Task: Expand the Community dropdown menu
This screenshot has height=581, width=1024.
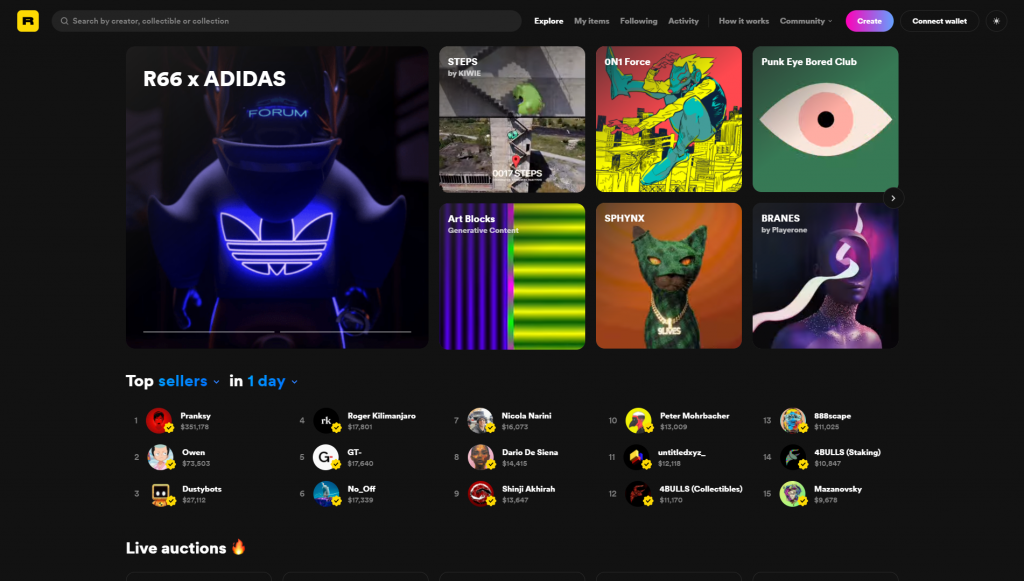Action: pyautogui.click(x=806, y=21)
